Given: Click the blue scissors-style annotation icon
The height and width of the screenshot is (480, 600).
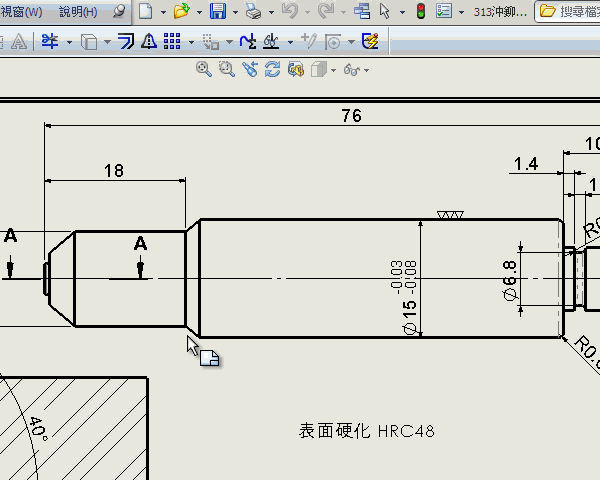Looking at the screenshot, I should [x=50, y=41].
